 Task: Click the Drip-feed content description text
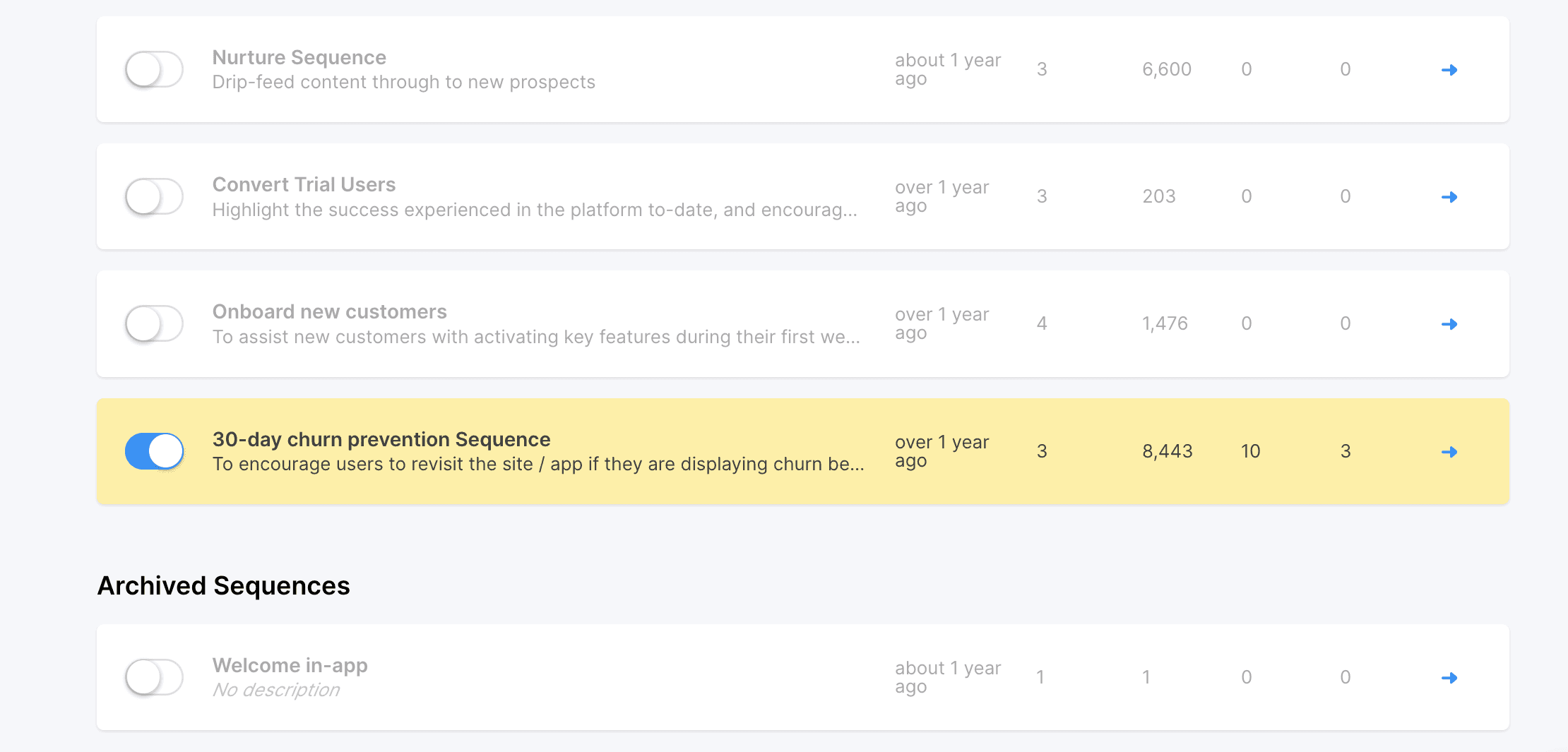pyautogui.click(x=404, y=82)
